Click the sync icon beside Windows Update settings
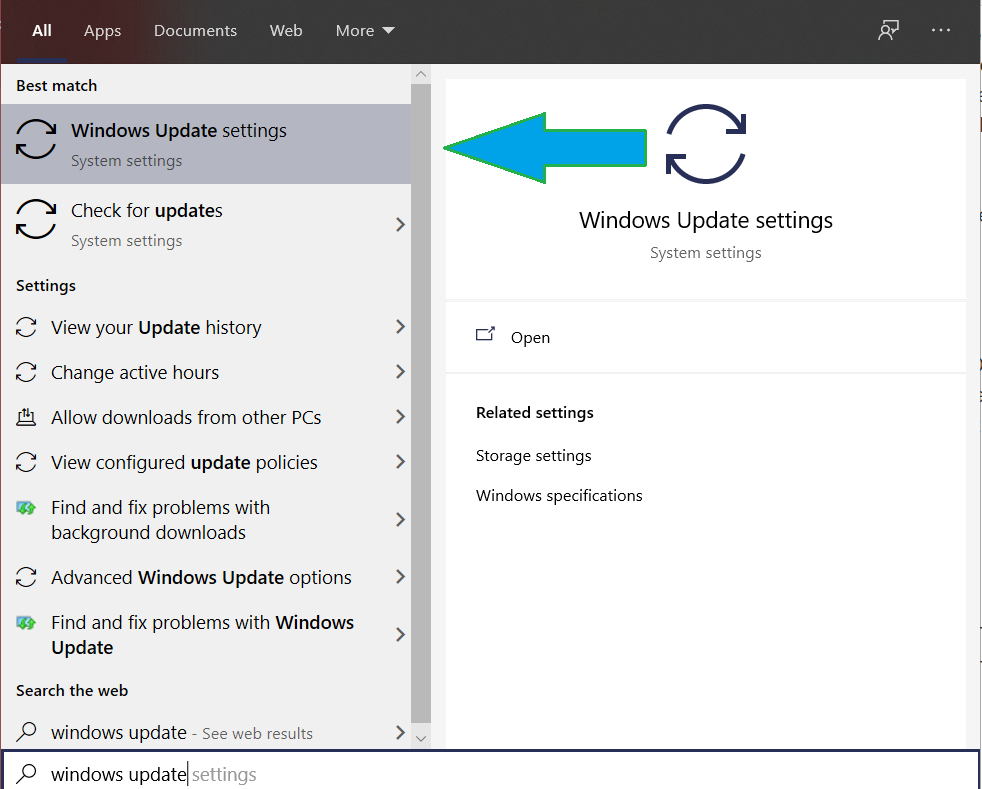982x789 pixels. tap(36, 139)
